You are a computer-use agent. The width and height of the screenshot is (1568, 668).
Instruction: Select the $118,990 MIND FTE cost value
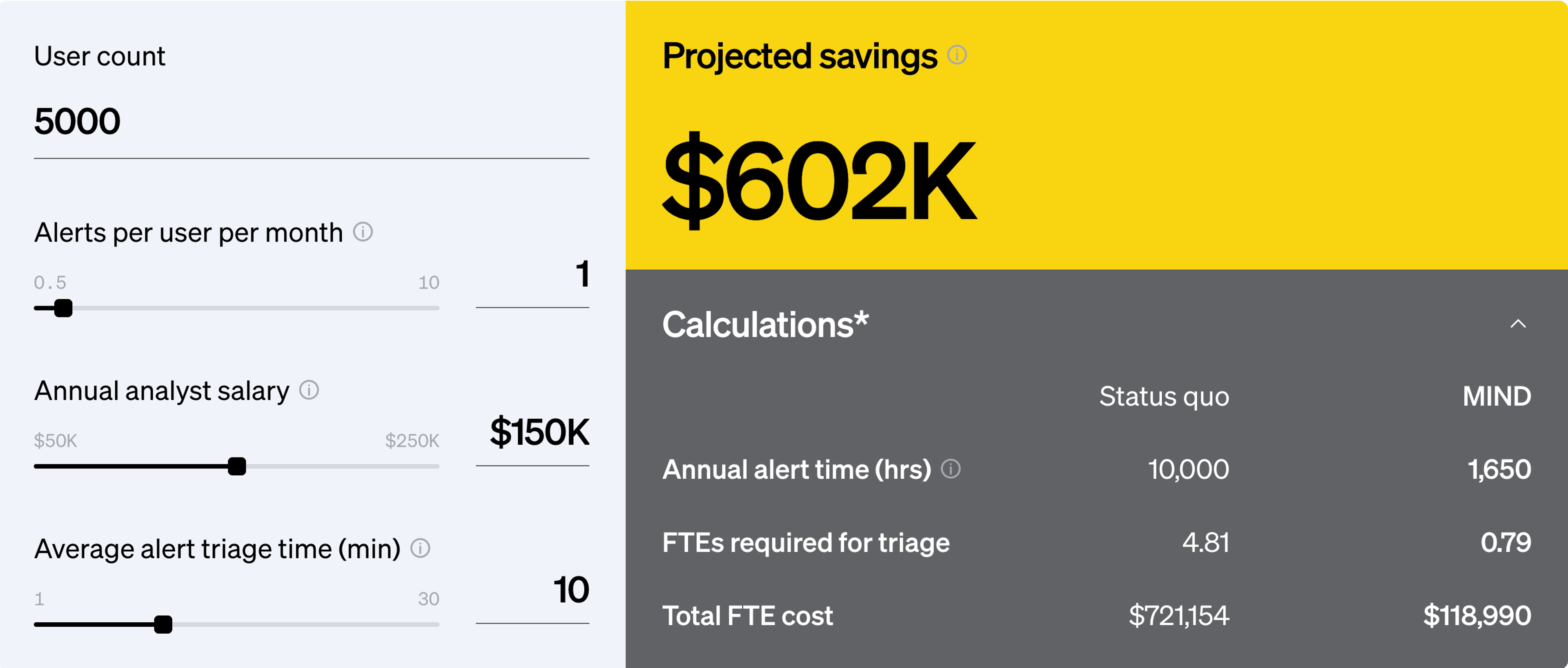coord(1477,616)
